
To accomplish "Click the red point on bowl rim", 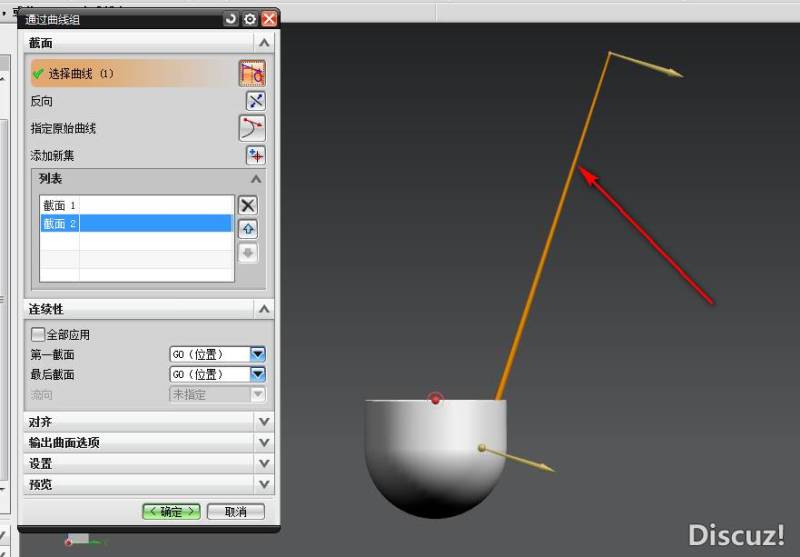I will point(435,399).
